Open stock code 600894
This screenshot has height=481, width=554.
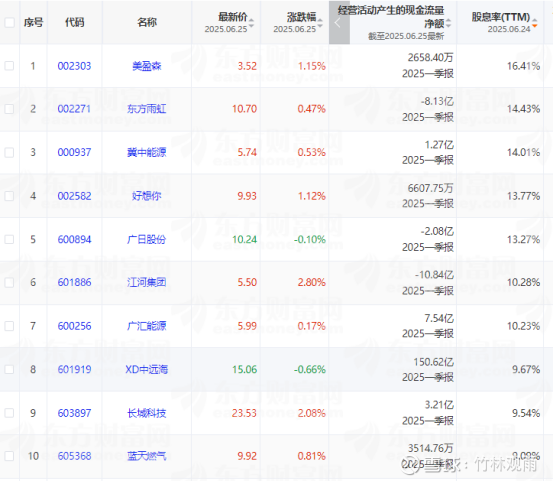click(74, 239)
